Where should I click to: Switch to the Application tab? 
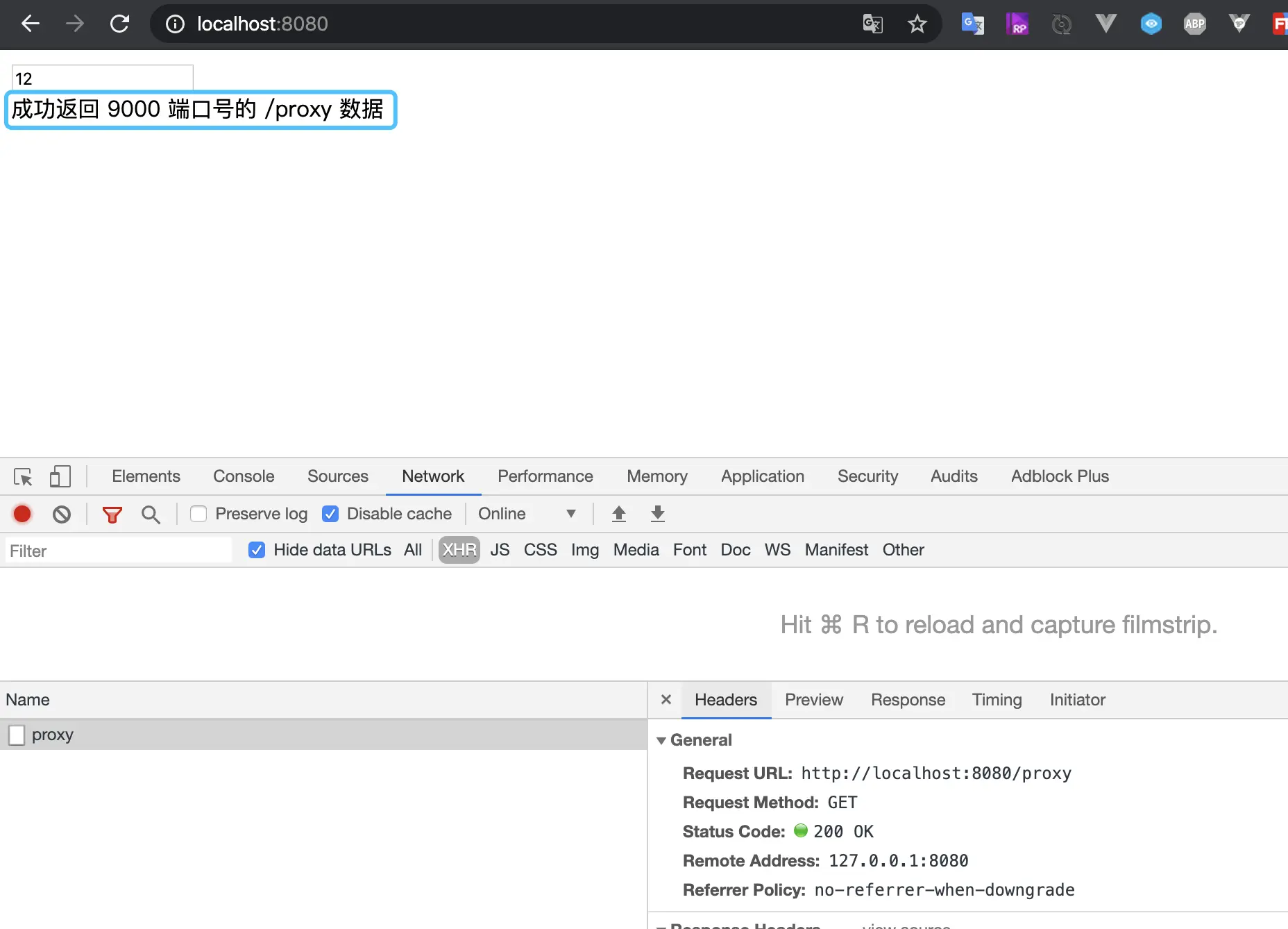(x=763, y=476)
